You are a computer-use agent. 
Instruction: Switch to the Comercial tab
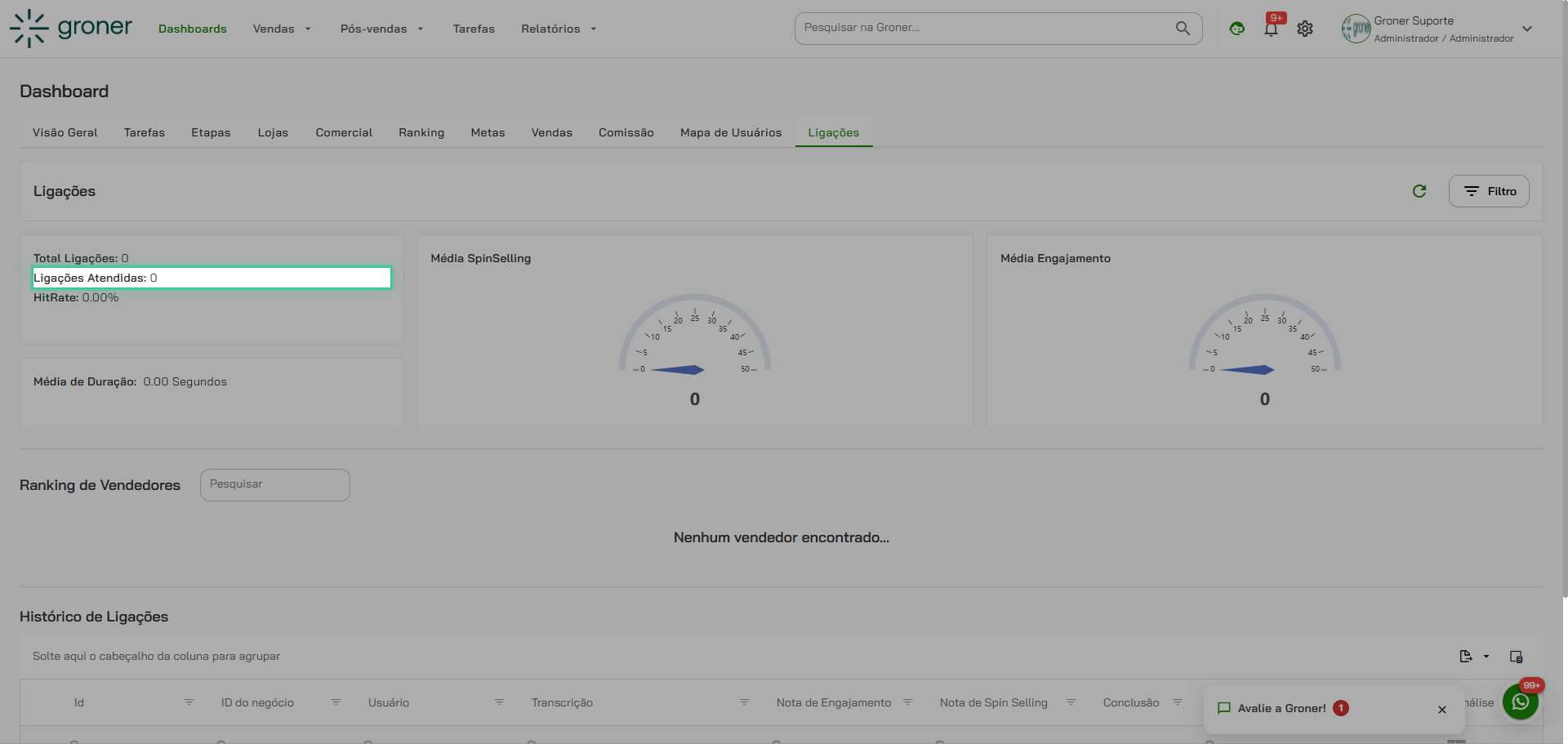[x=344, y=132]
